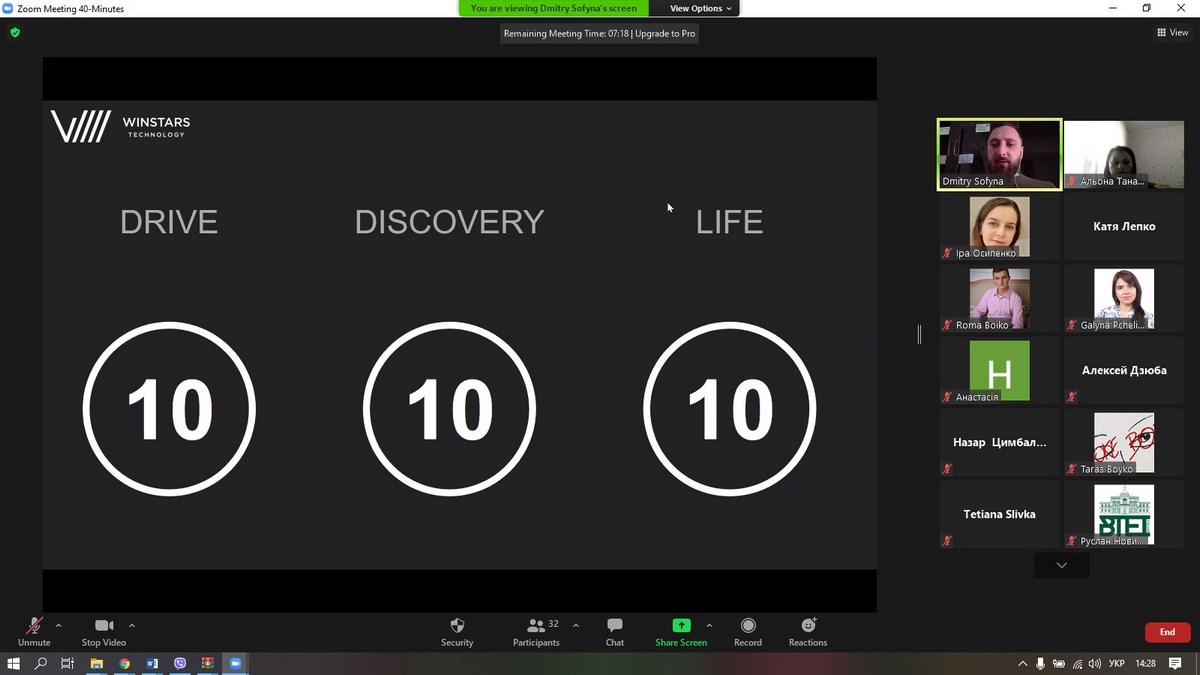
Task: Click the green Share Screen icon
Action: (x=681, y=626)
